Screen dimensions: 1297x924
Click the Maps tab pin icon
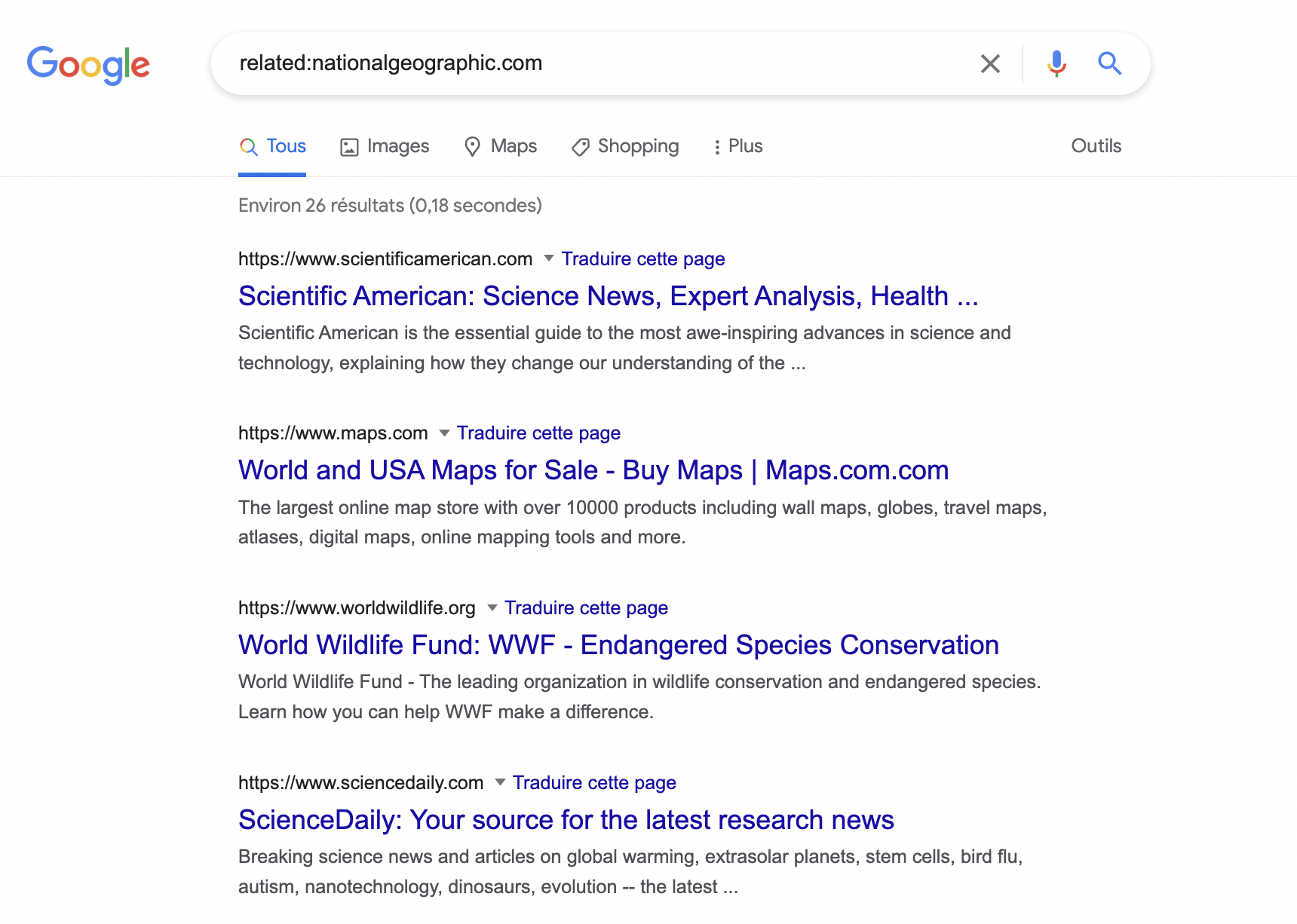[473, 147]
